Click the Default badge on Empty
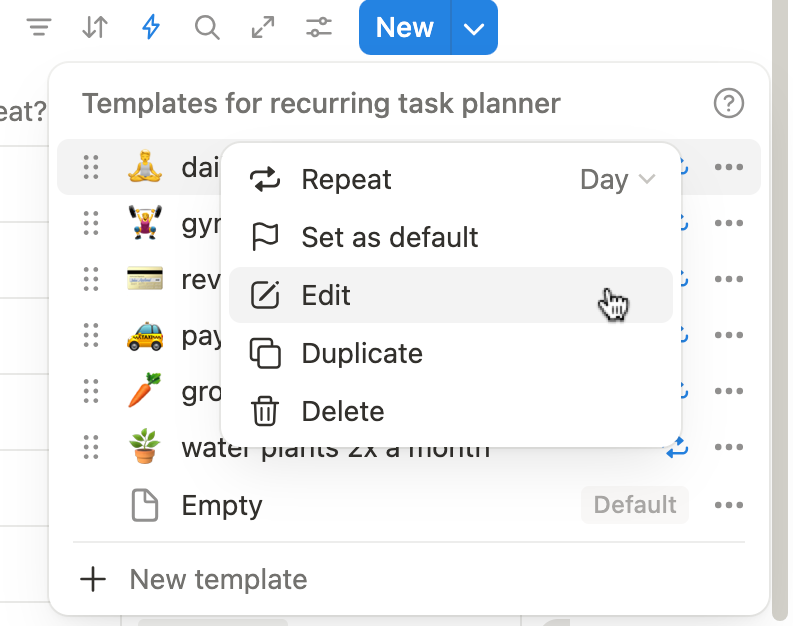 635,505
